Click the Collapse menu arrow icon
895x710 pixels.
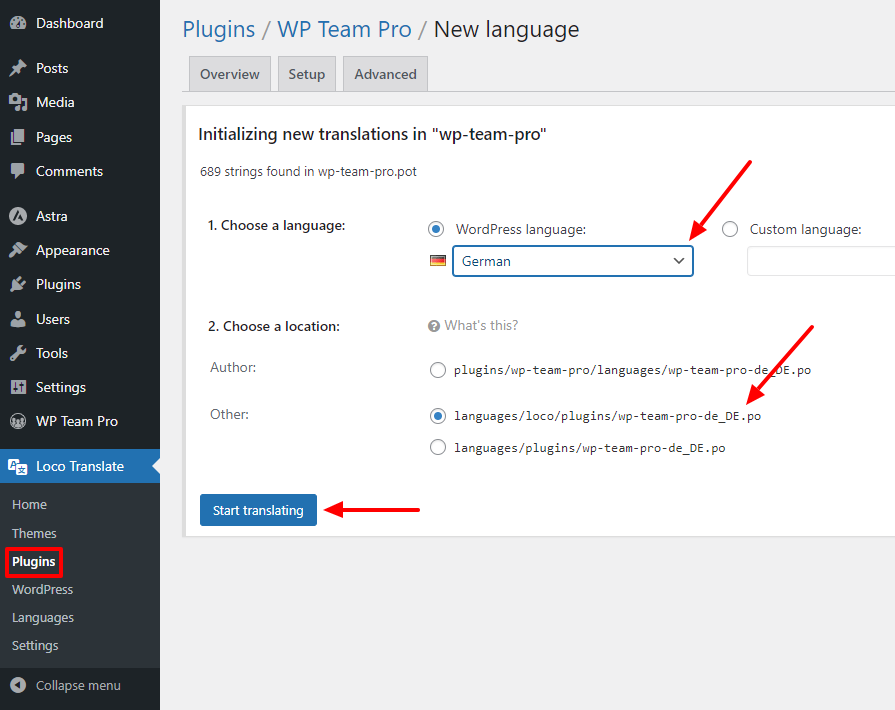18,685
